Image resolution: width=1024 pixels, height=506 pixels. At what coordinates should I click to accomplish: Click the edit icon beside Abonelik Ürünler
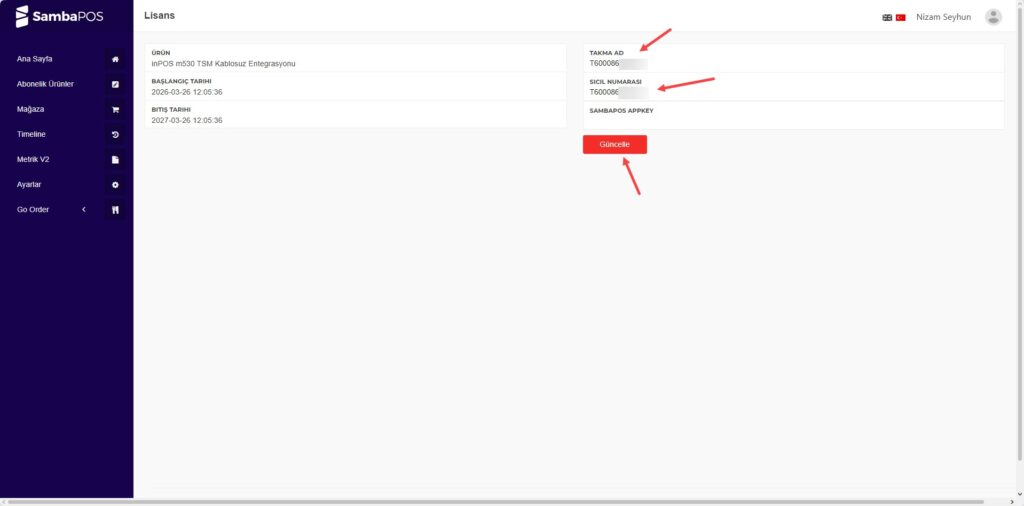(115, 84)
